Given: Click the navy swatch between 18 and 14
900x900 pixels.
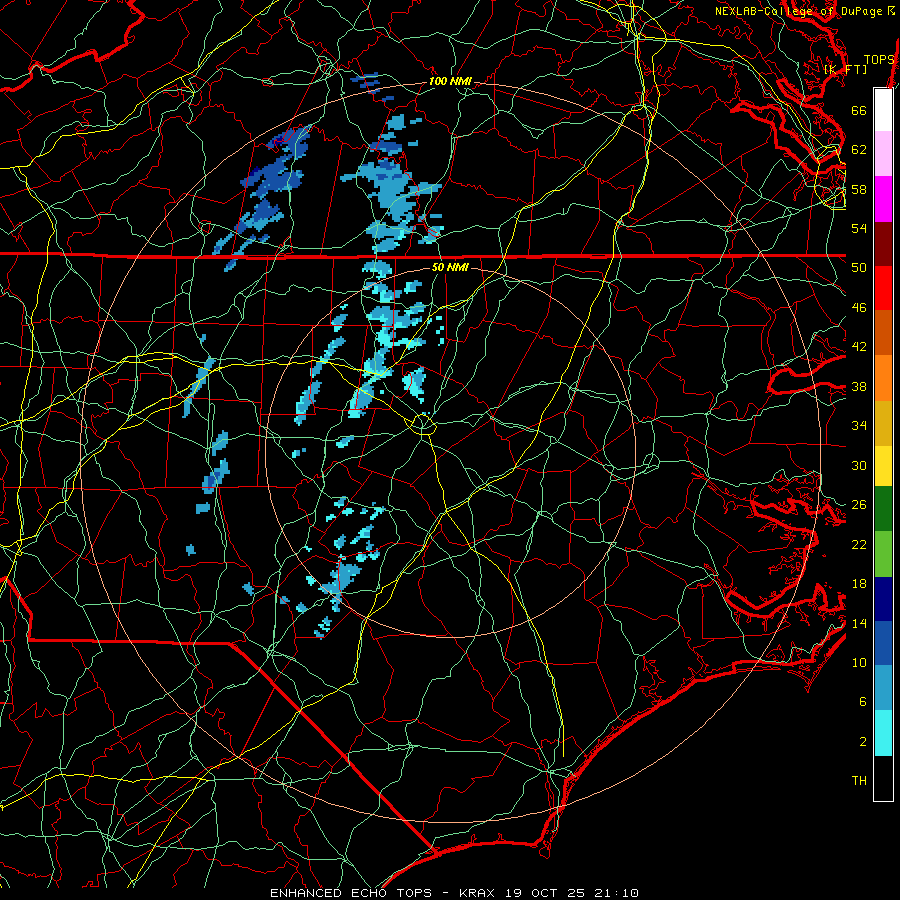Looking at the screenshot, I should (x=883, y=599).
